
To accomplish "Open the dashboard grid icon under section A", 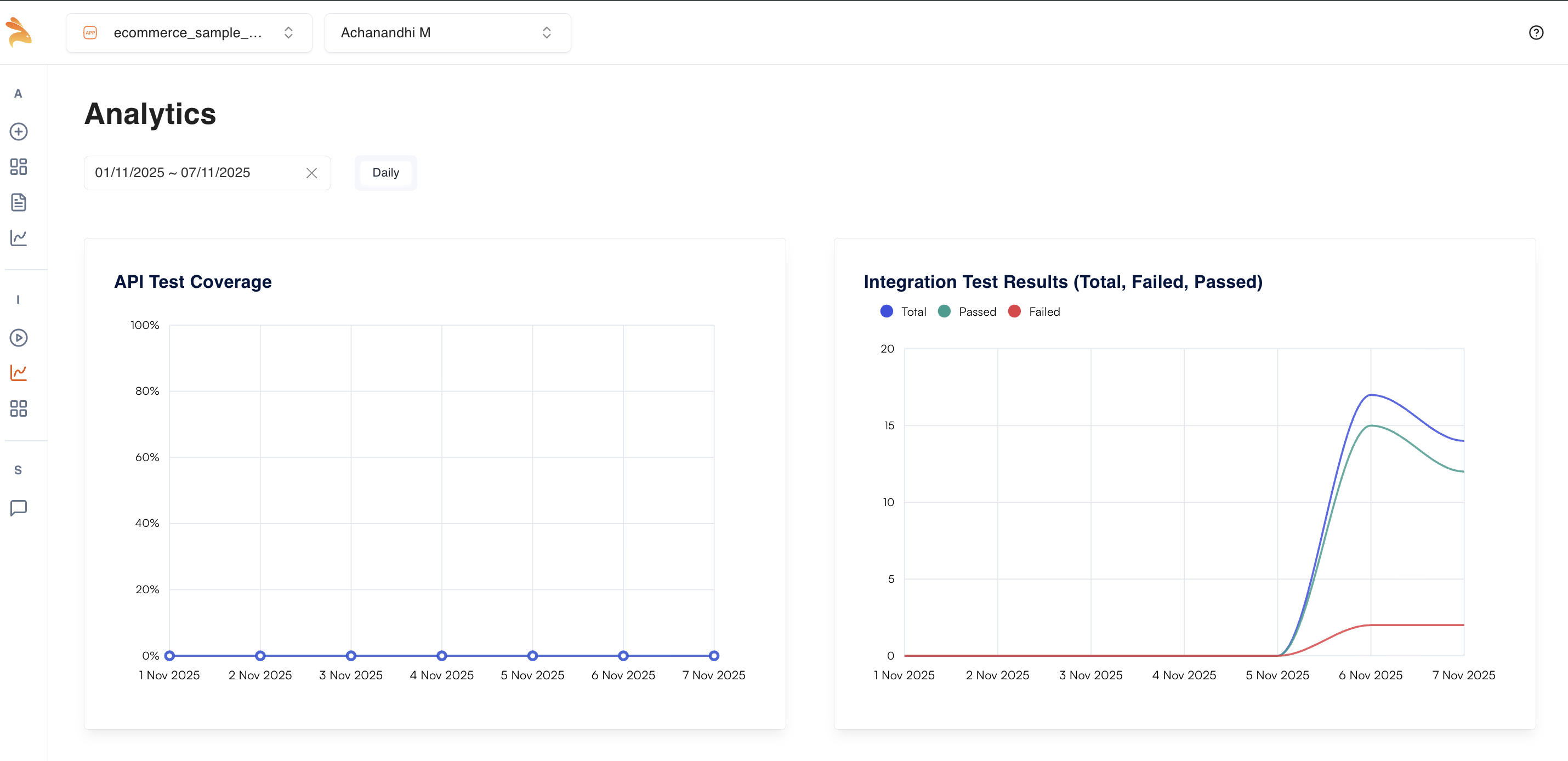I will point(18,166).
